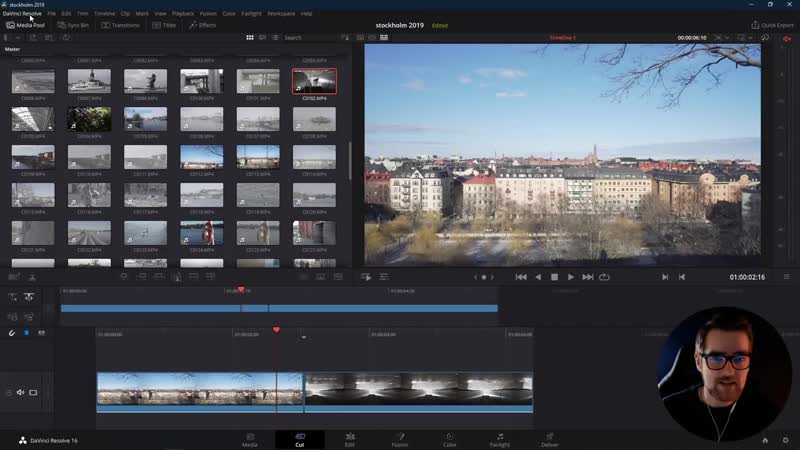Toggle audio mute icon at top right
The height and width of the screenshot is (450, 800).
coord(787,38)
